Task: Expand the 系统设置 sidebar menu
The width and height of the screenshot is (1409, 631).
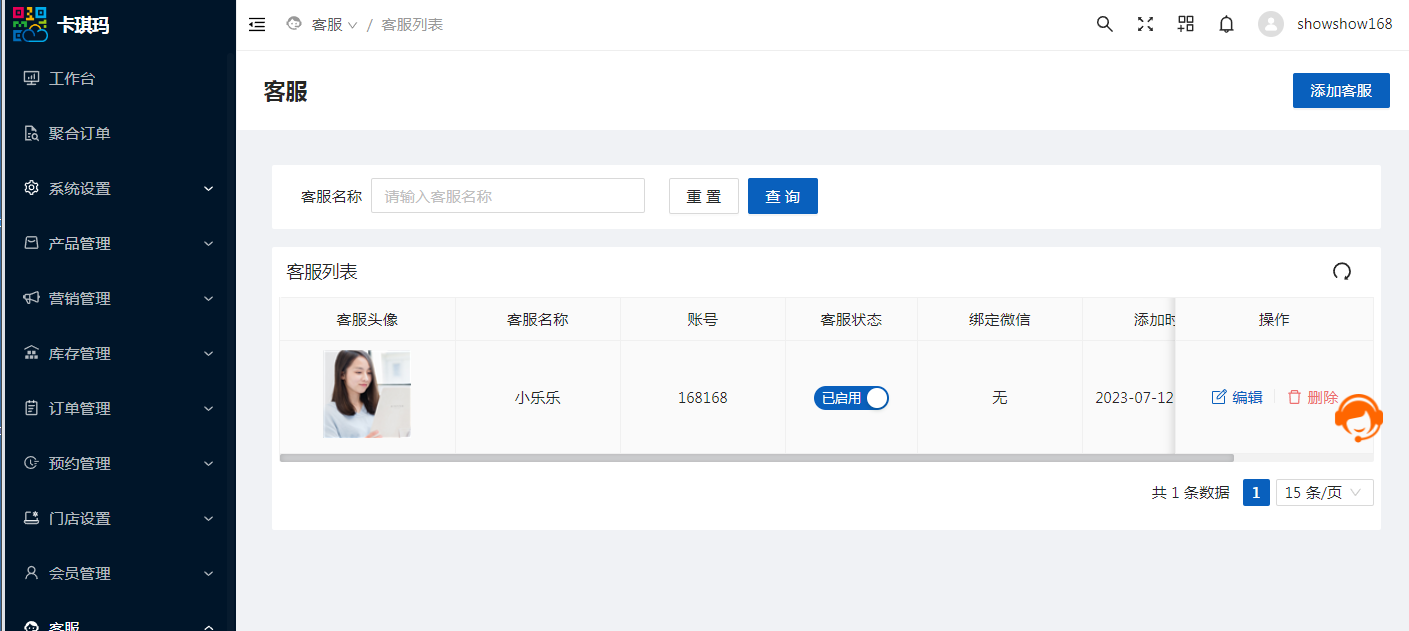Action: [x=118, y=189]
